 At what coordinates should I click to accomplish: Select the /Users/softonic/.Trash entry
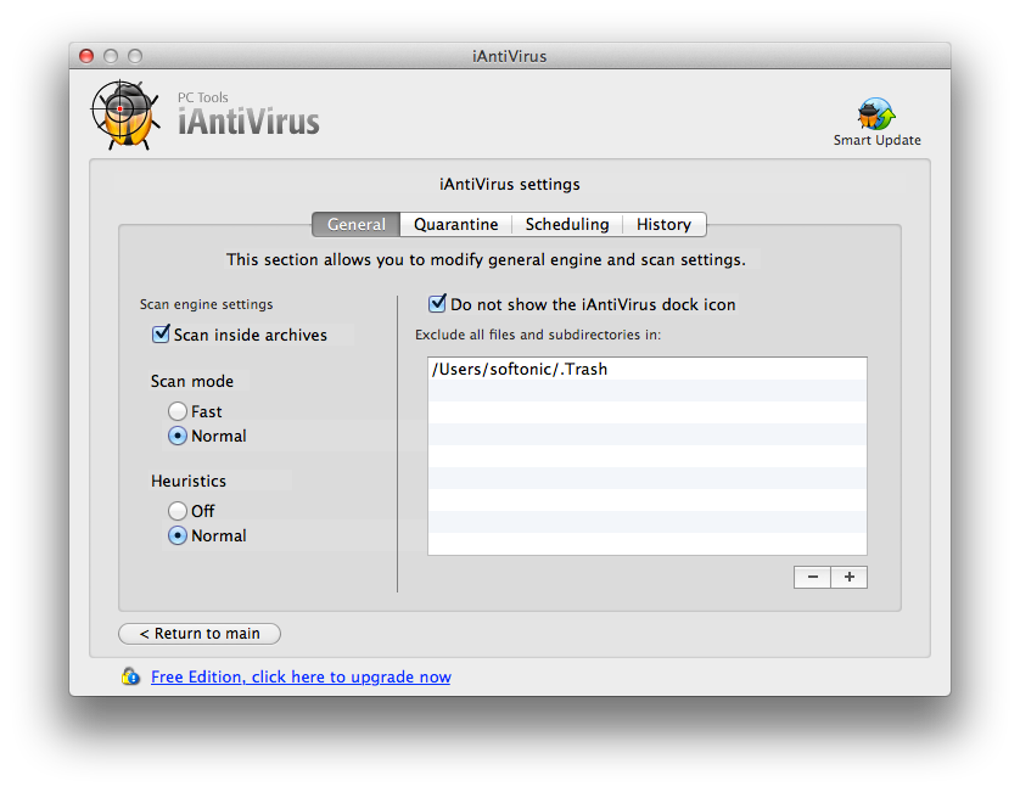(x=647, y=369)
